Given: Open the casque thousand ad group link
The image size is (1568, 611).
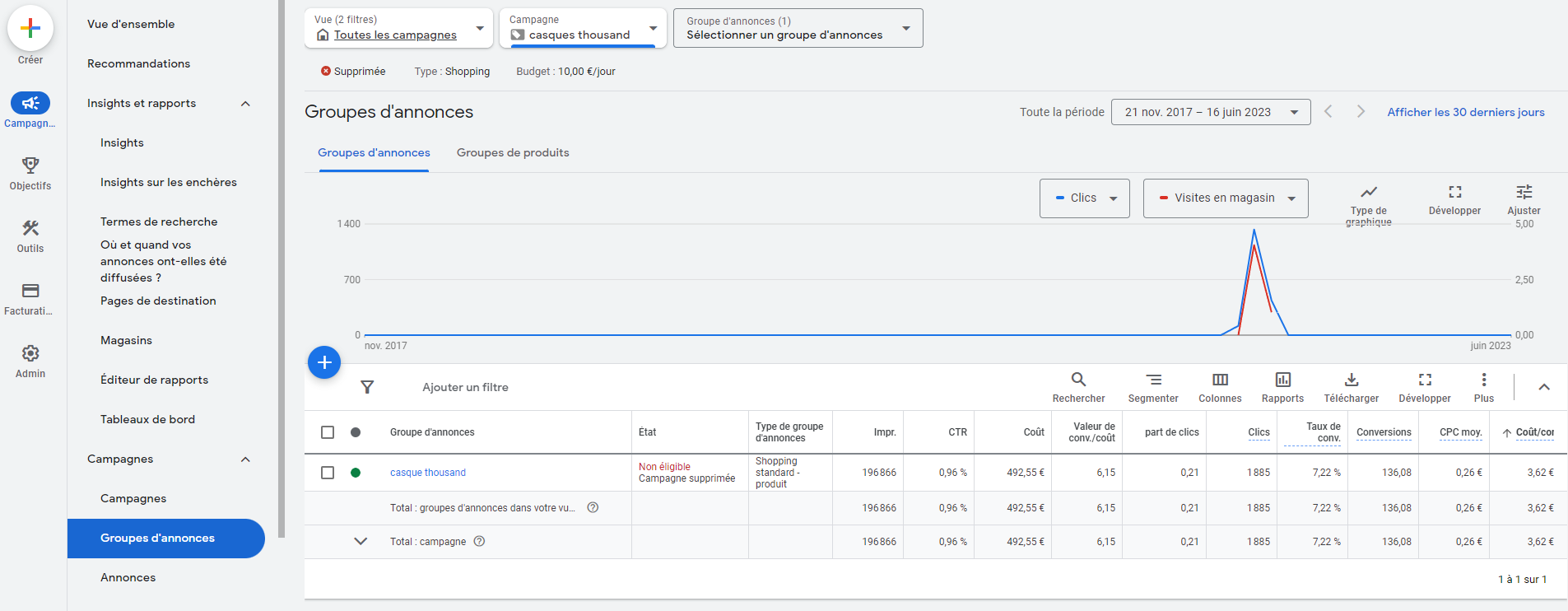Looking at the screenshot, I should coord(428,473).
